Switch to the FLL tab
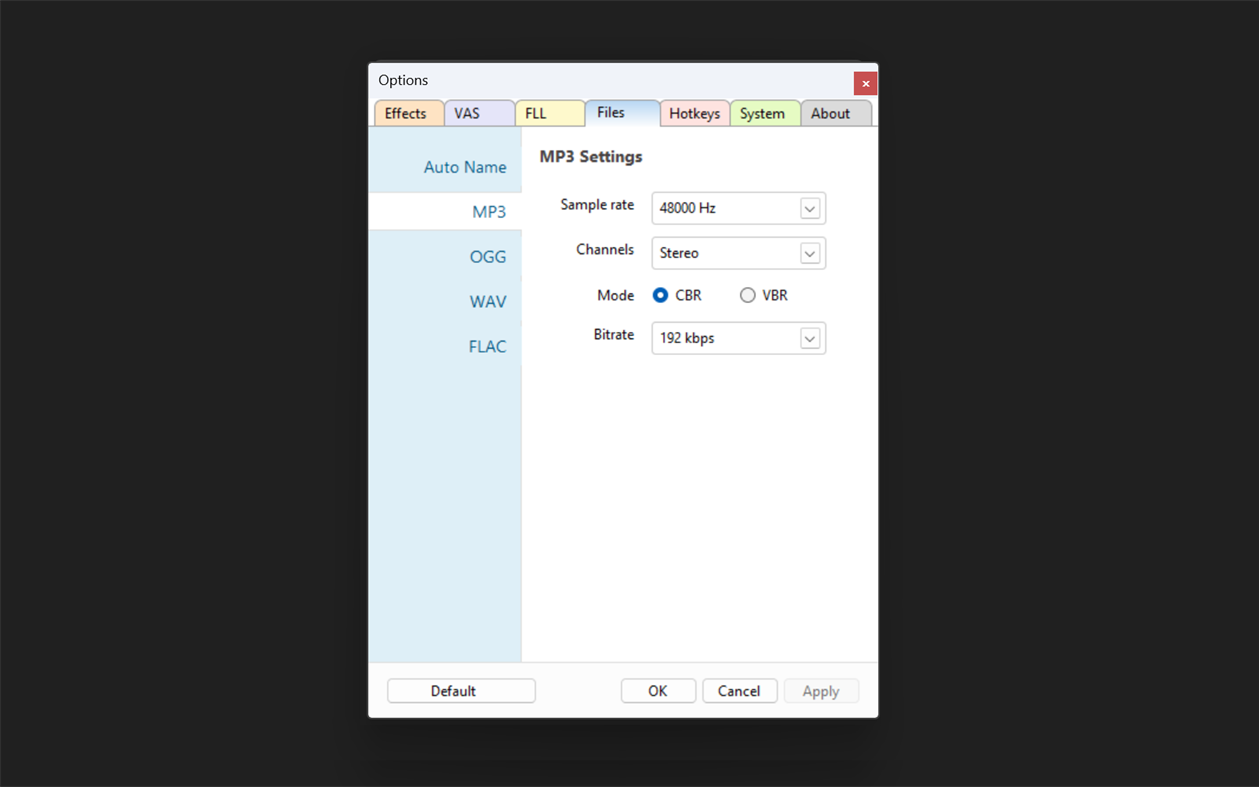The height and width of the screenshot is (787, 1259). [x=537, y=113]
